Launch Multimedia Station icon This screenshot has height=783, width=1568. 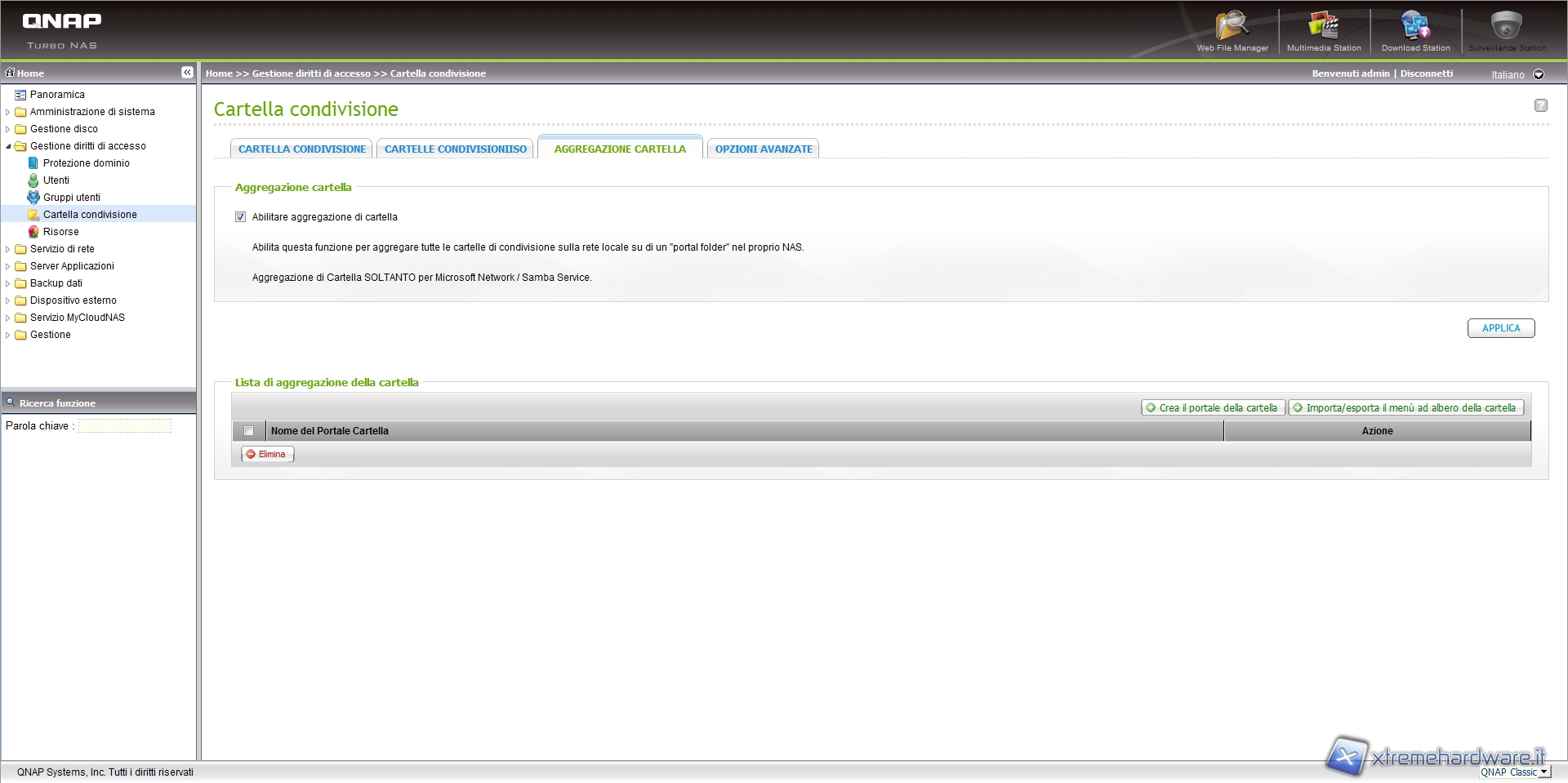tap(1323, 27)
